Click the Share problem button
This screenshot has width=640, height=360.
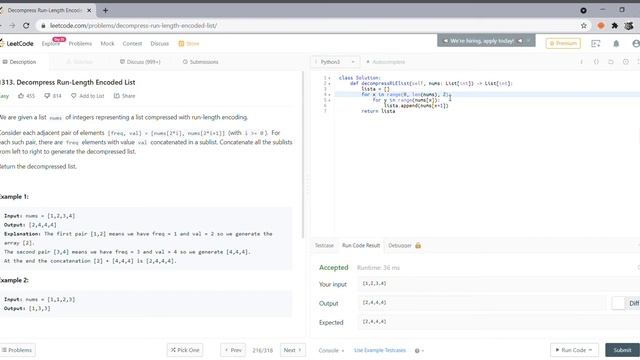point(124,96)
